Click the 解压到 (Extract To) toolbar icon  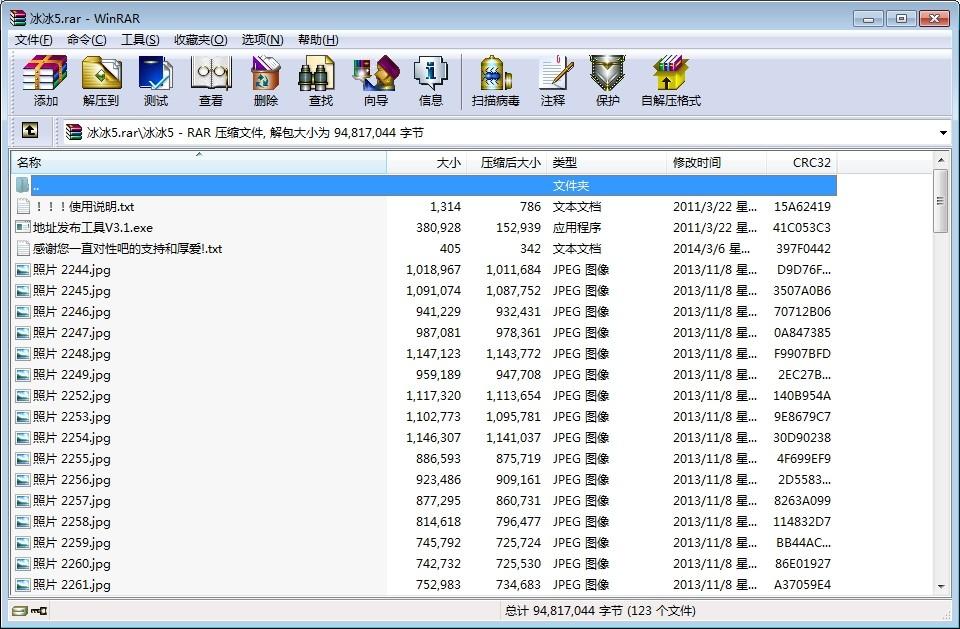pyautogui.click(x=100, y=80)
